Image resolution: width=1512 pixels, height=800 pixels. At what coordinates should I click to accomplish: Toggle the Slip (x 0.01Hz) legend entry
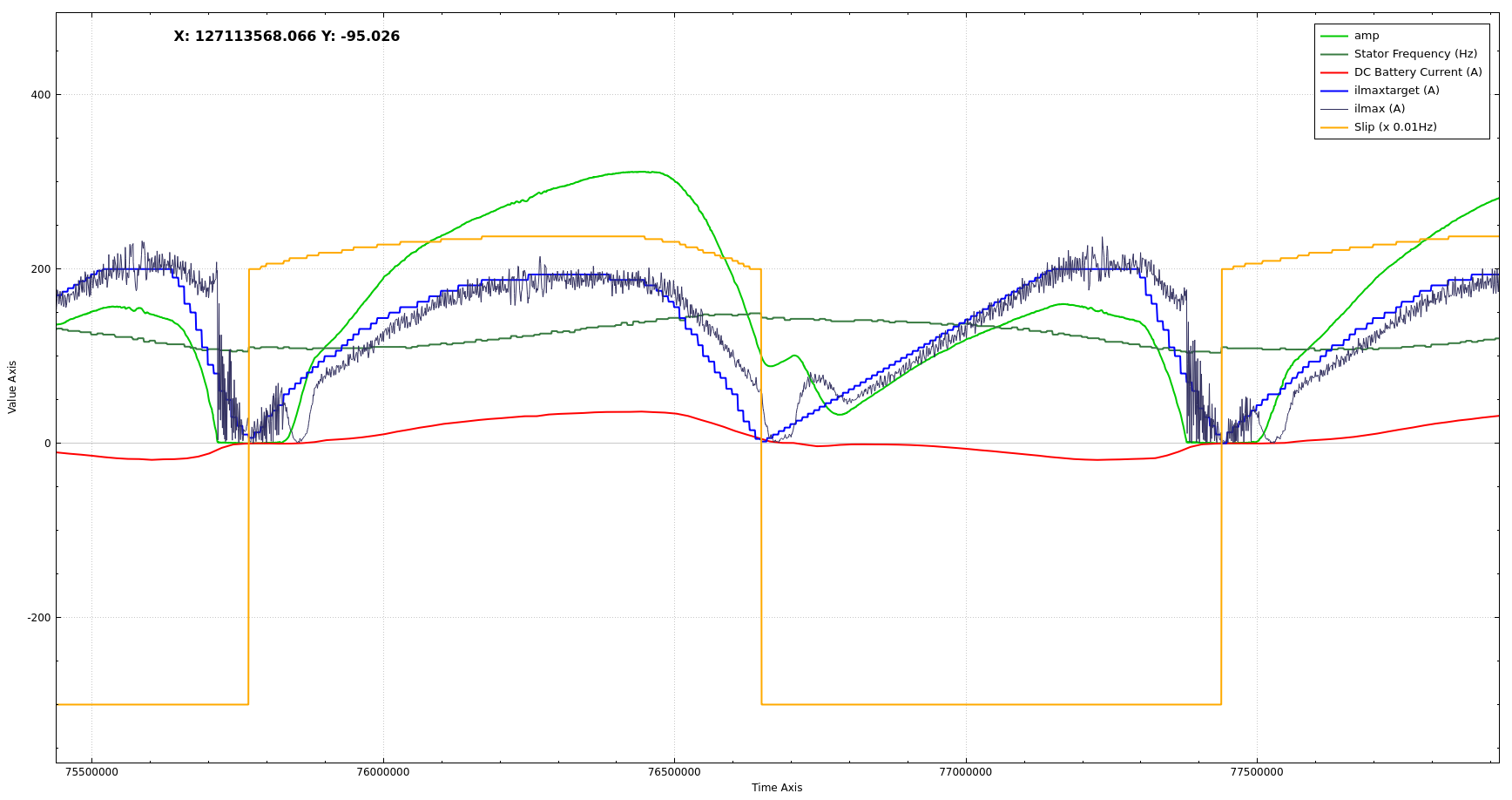[x=1394, y=127]
